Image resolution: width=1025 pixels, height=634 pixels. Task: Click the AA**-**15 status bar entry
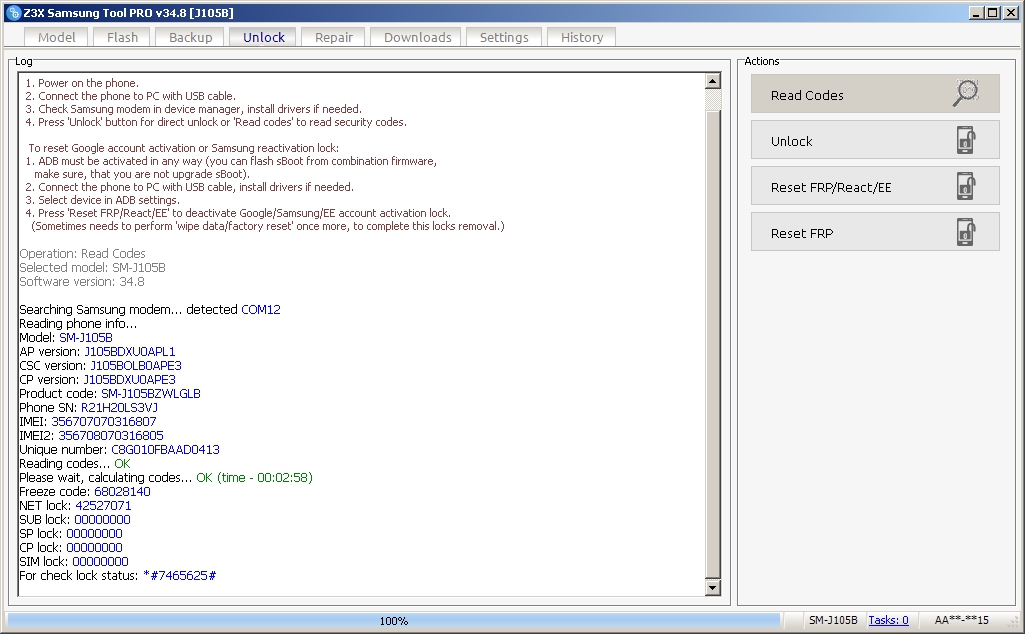(961, 620)
